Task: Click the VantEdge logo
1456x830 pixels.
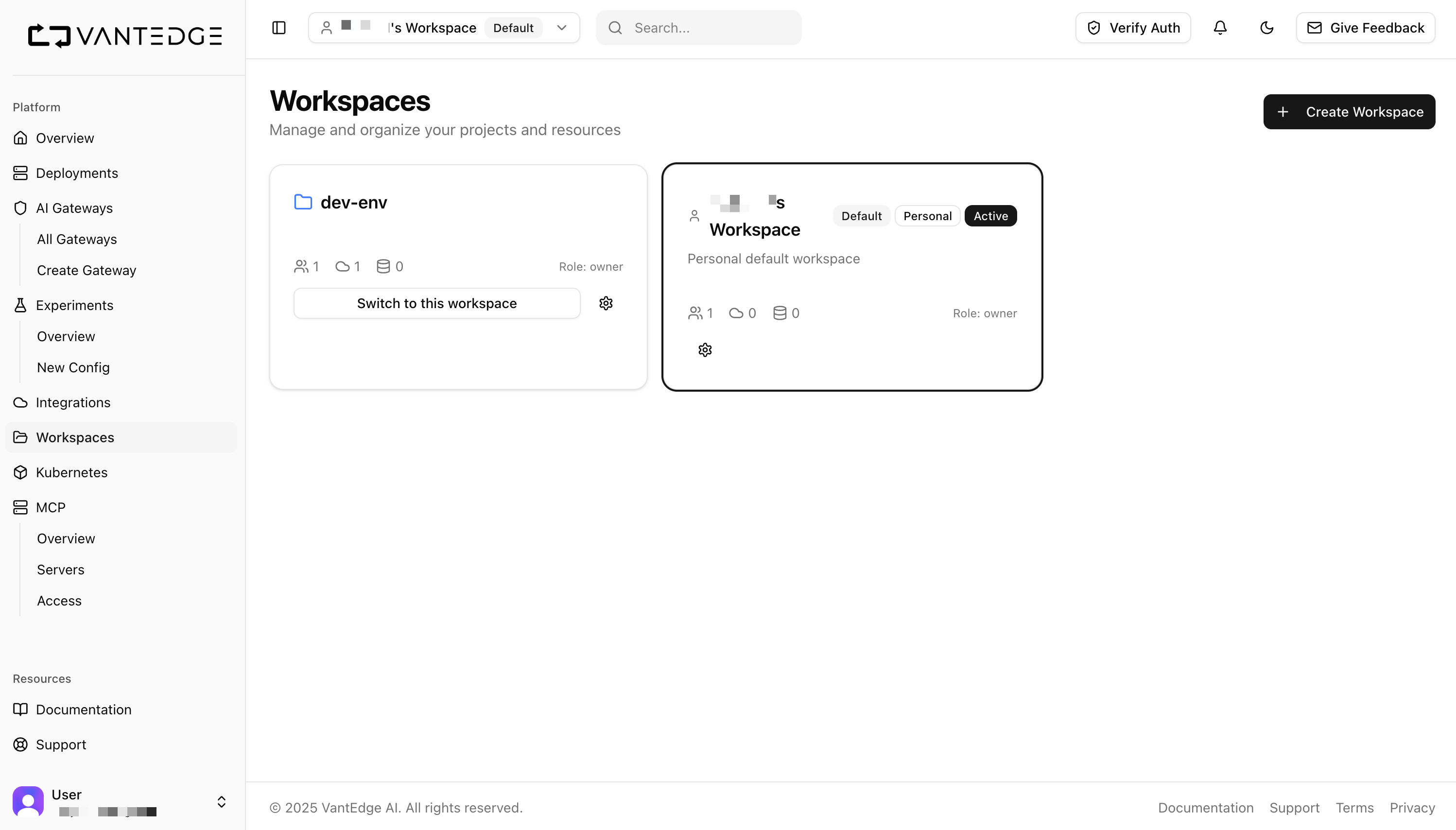Action: (125, 35)
